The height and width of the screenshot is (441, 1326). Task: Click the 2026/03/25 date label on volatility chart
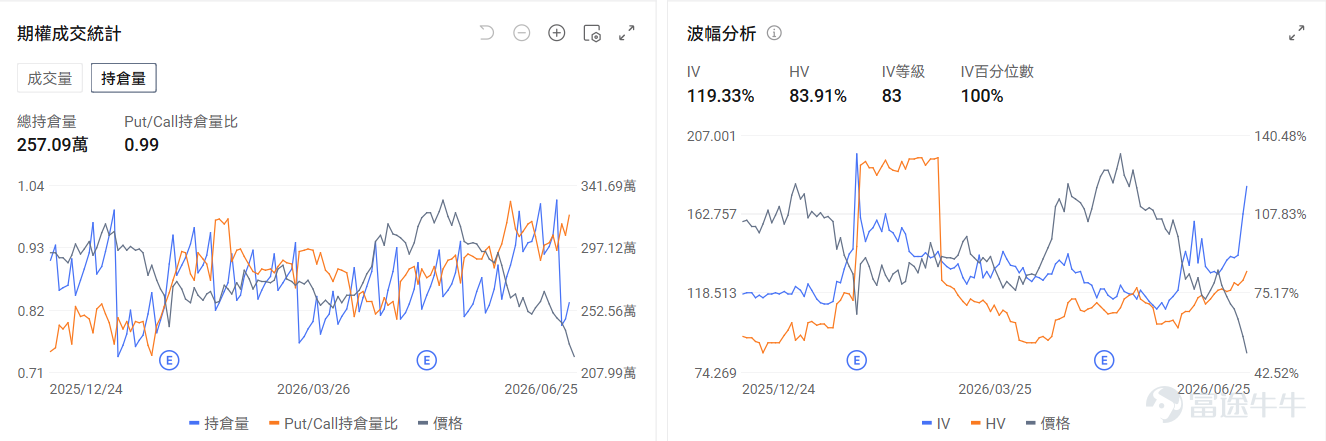click(x=995, y=389)
